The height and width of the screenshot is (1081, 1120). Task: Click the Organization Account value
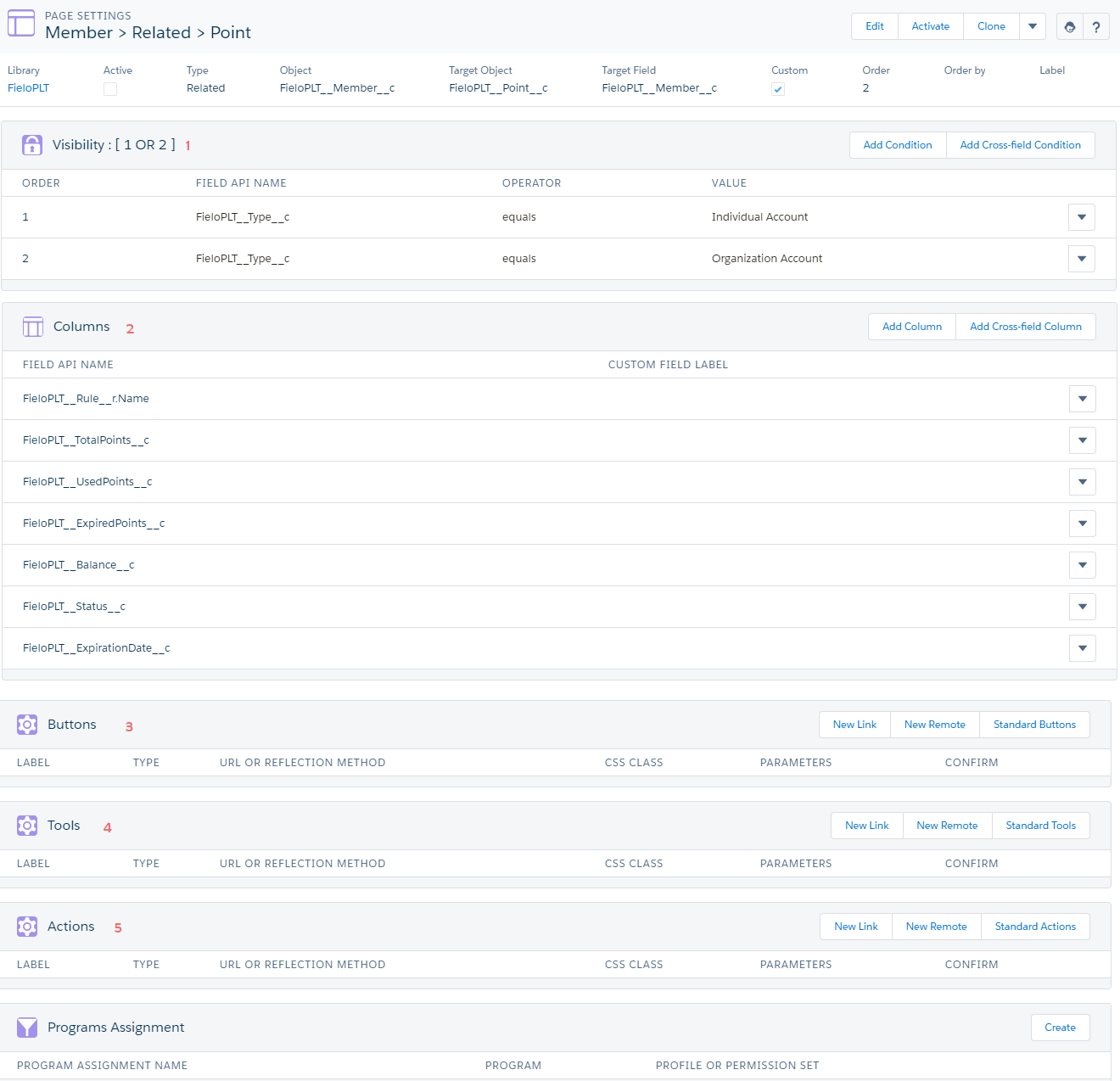pyautogui.click(x=767, y=259)
